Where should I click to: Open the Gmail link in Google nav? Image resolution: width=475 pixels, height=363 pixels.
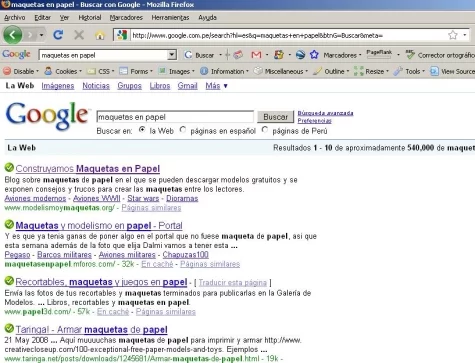click(x=187, y=86)
